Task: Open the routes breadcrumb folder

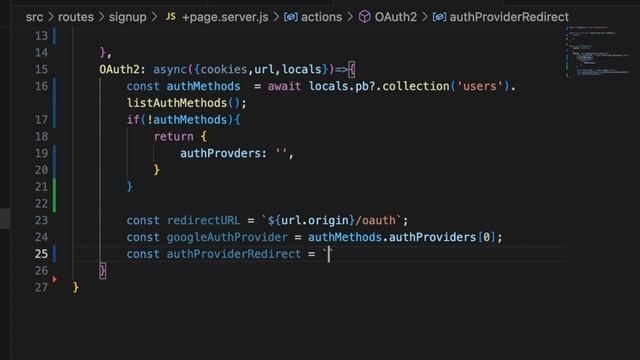Action: tap(76, 17)
